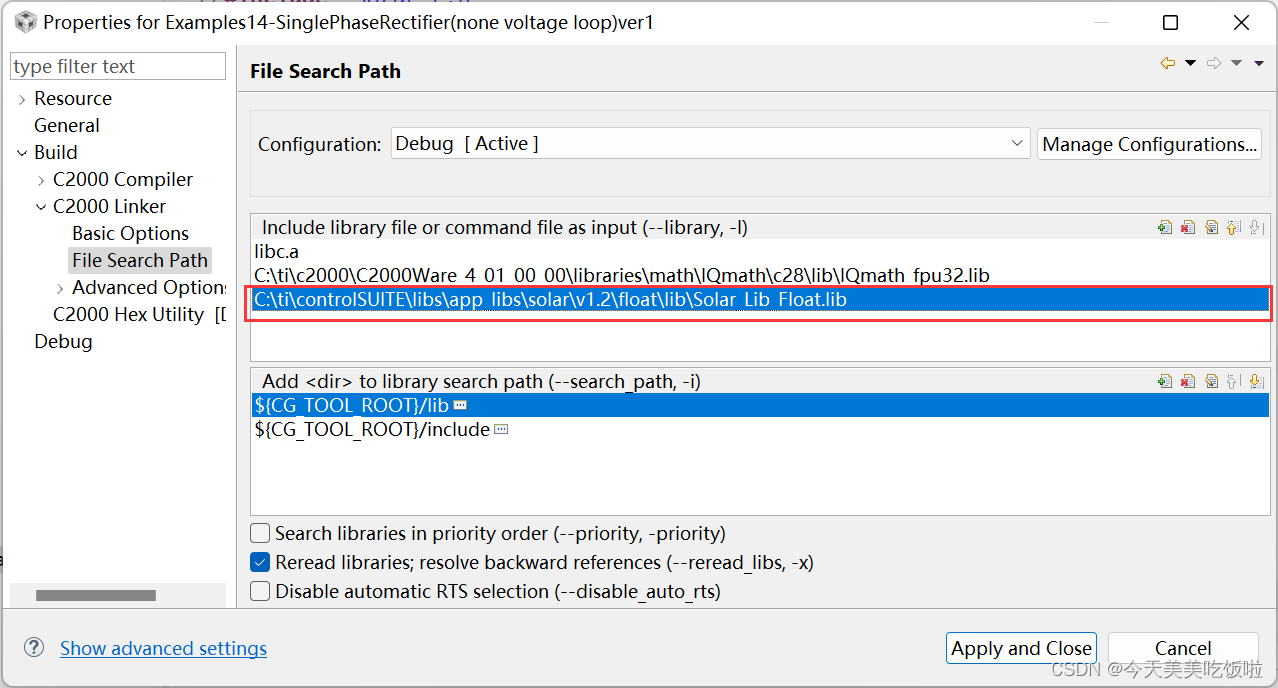Viewport: 1278px width, 688px height.
Task: Click Delete icon for library search path
Action: [1188, 381]
